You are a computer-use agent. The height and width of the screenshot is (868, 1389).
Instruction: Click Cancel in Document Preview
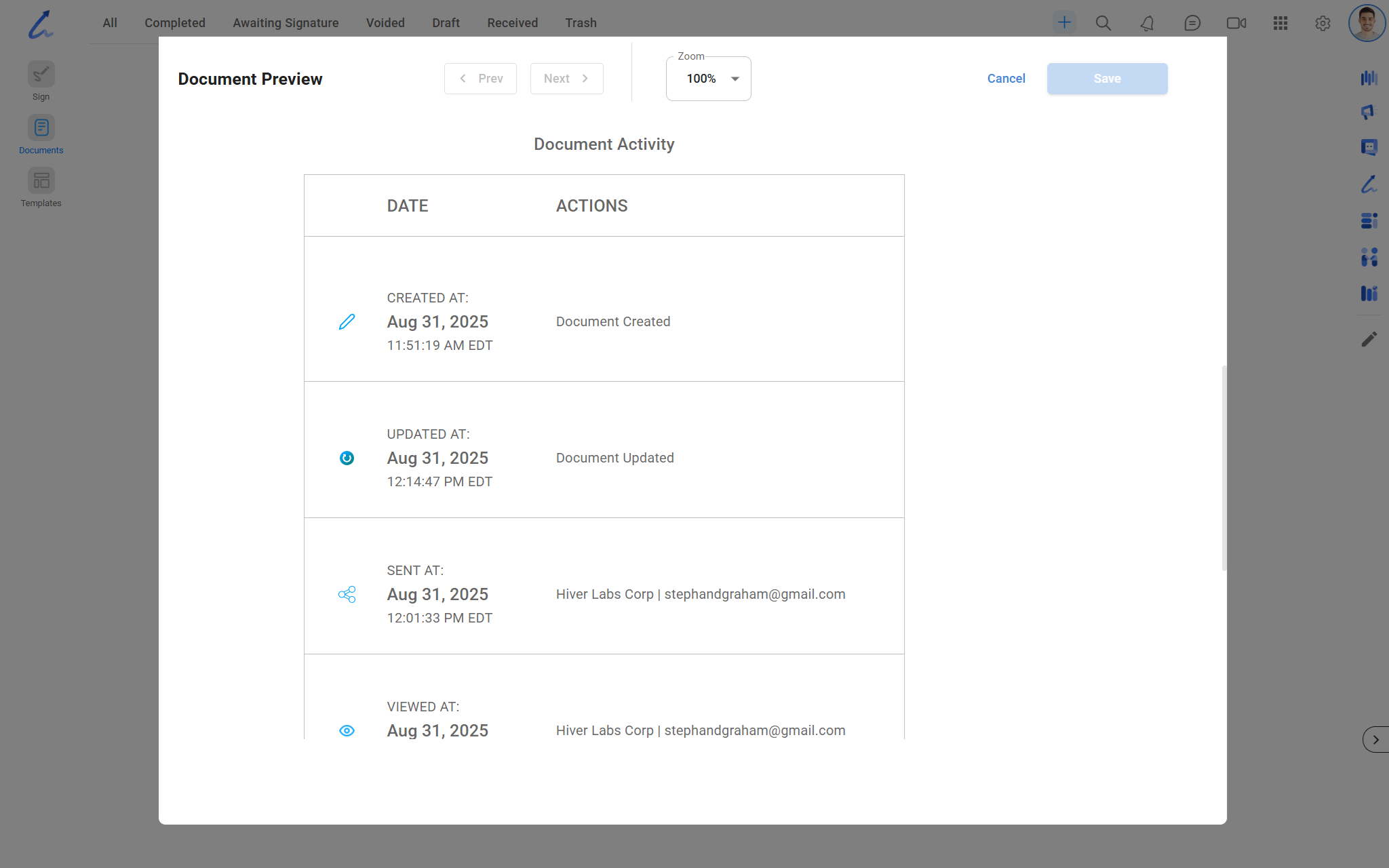click(x=1006, y=79)
